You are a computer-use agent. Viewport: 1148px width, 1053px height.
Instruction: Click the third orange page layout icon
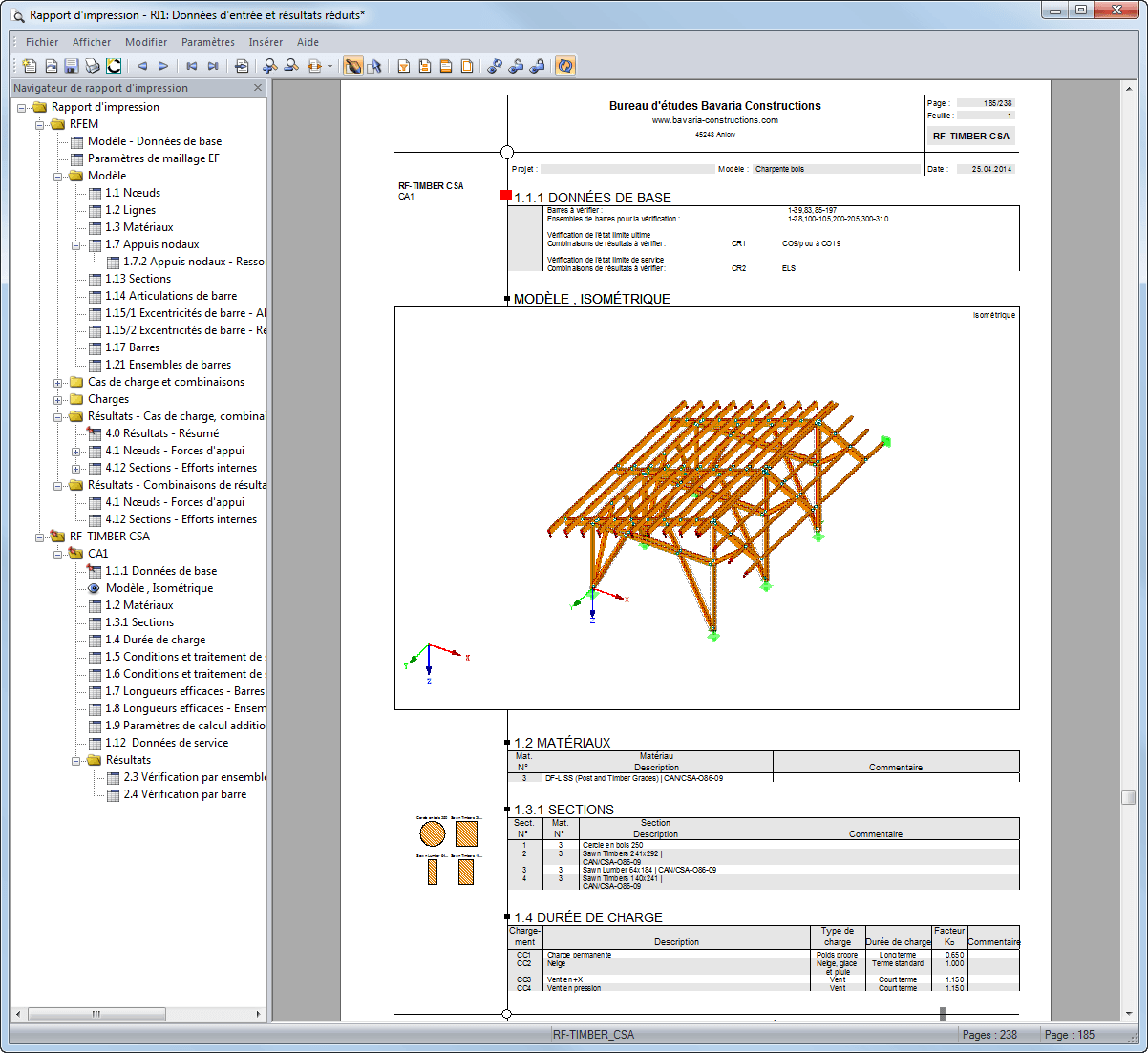tap(446, 66)
